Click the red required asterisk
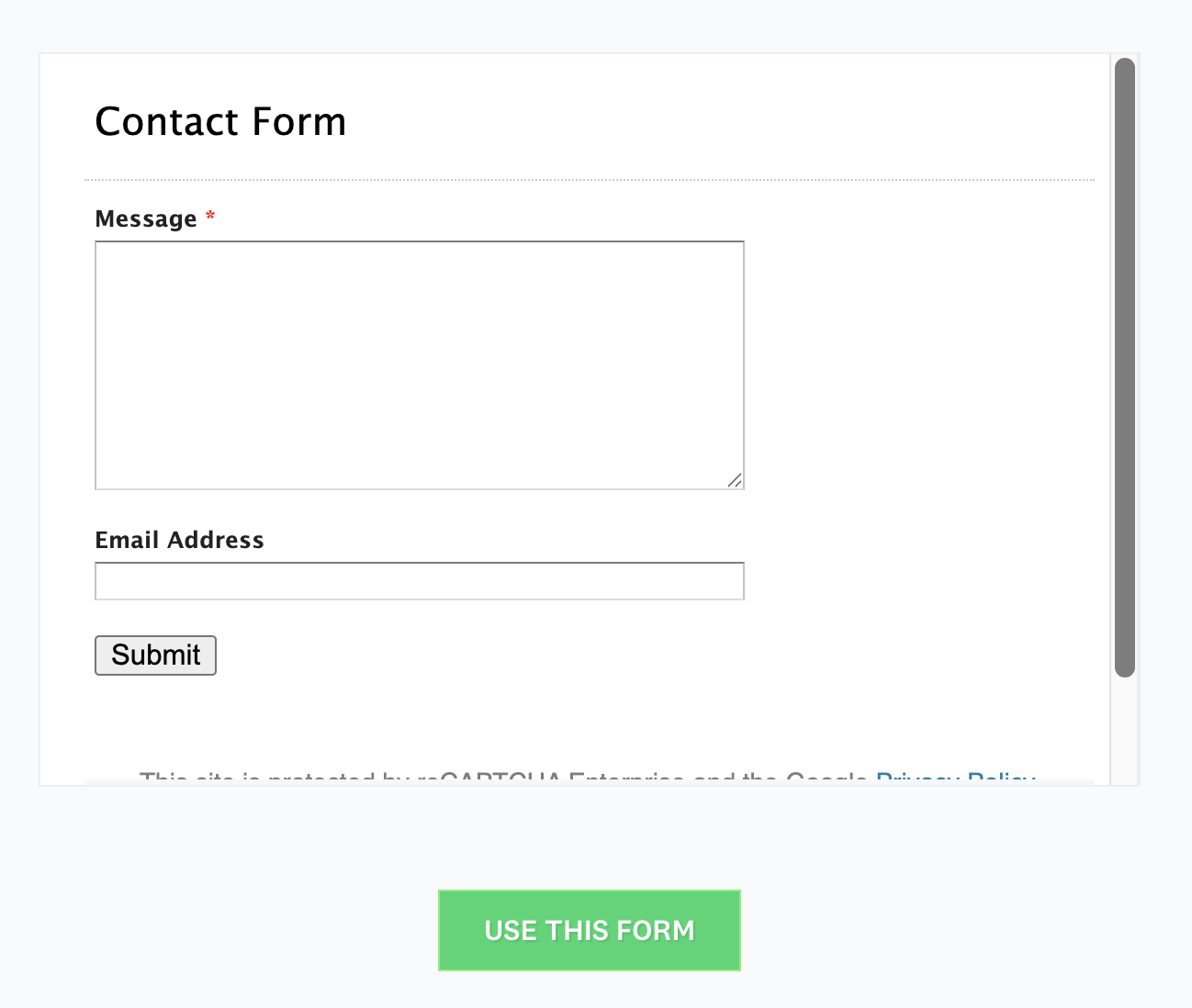This screenshot has height=1008, width=1192. [x=210, y=217]
